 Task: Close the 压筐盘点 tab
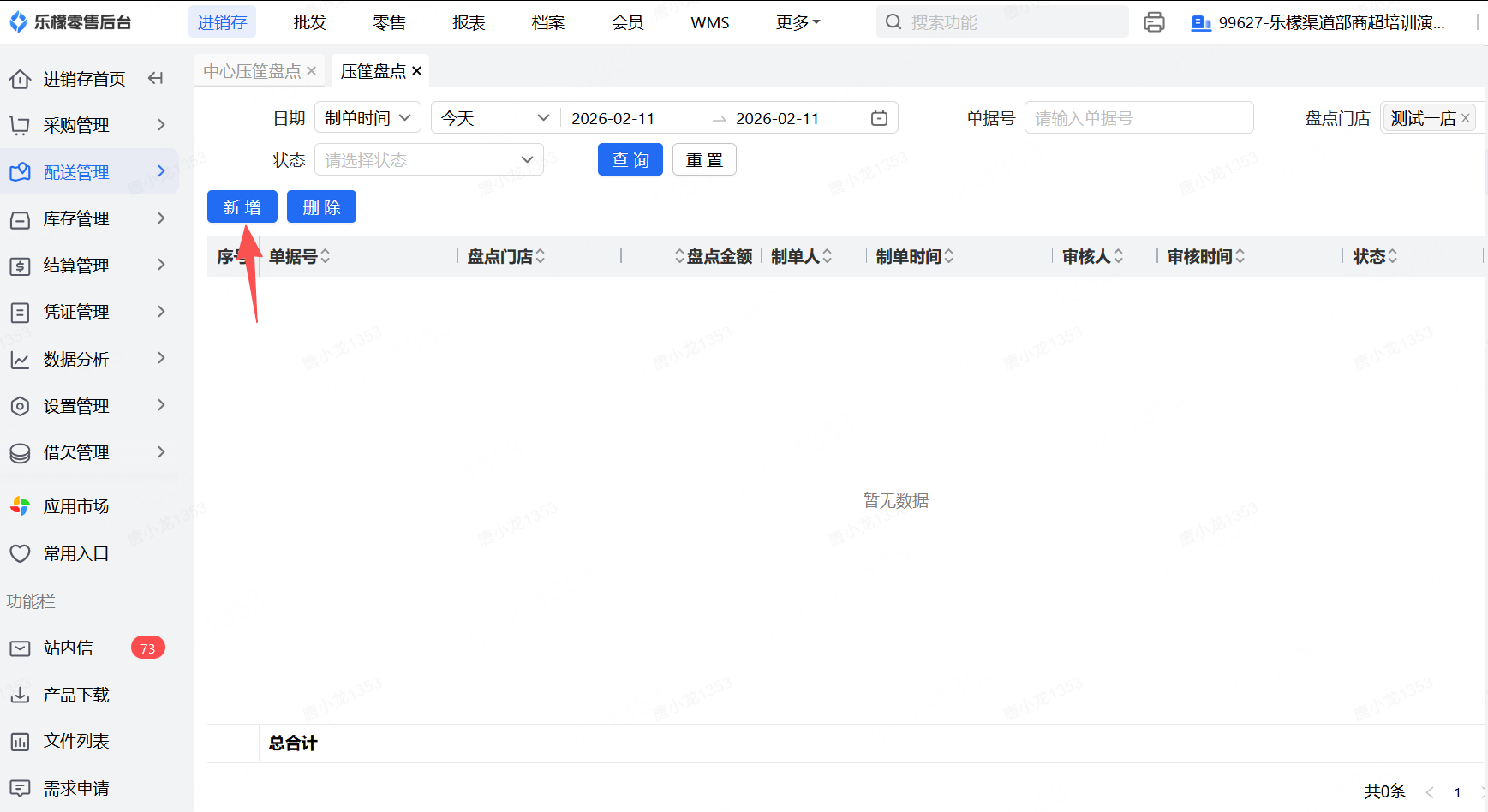[416, 71]
